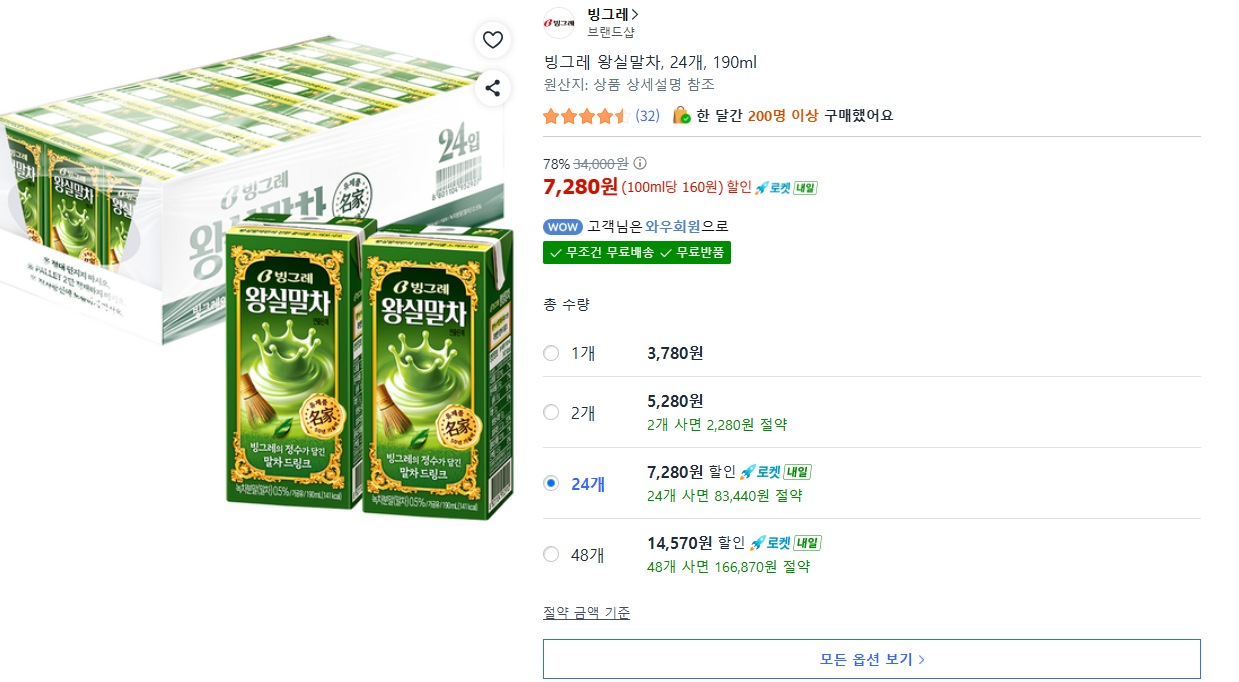Click the Binggrae brand logo icon
The height and width of the screenshot is (682, 1239).
[559, 23]
